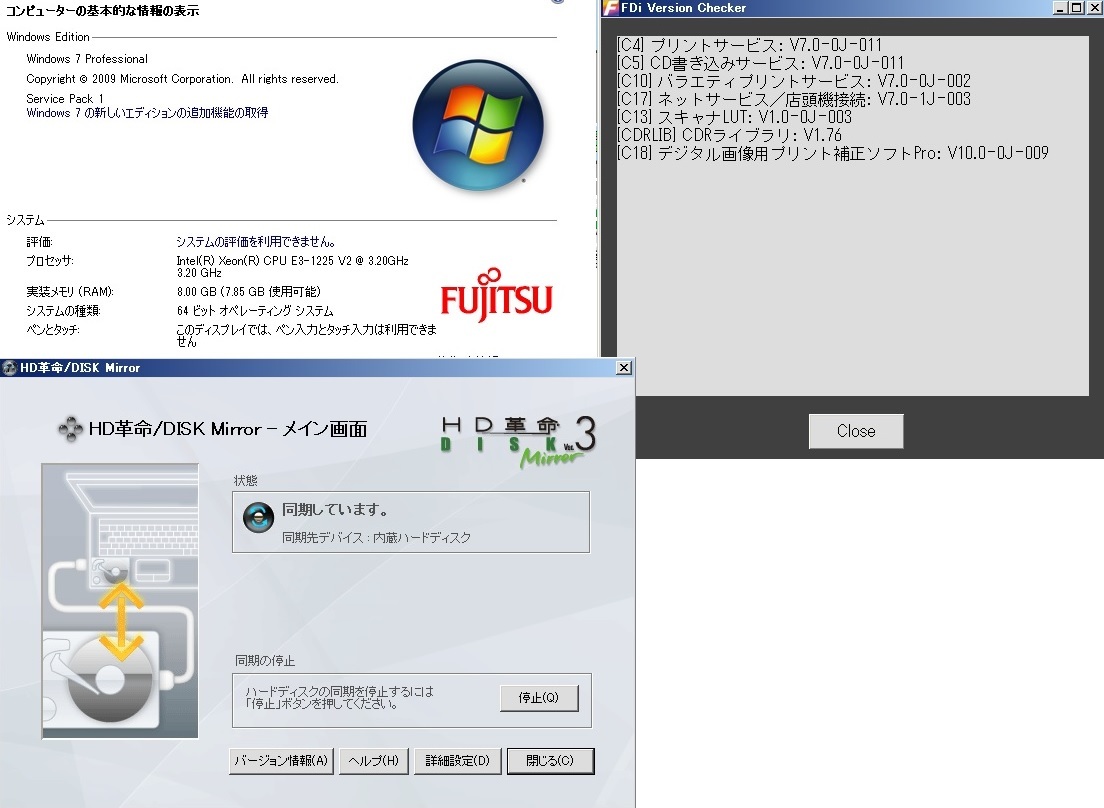Click the 64 ビット オペレーティング システム value

pyautogui.click(x=255, y=310)
